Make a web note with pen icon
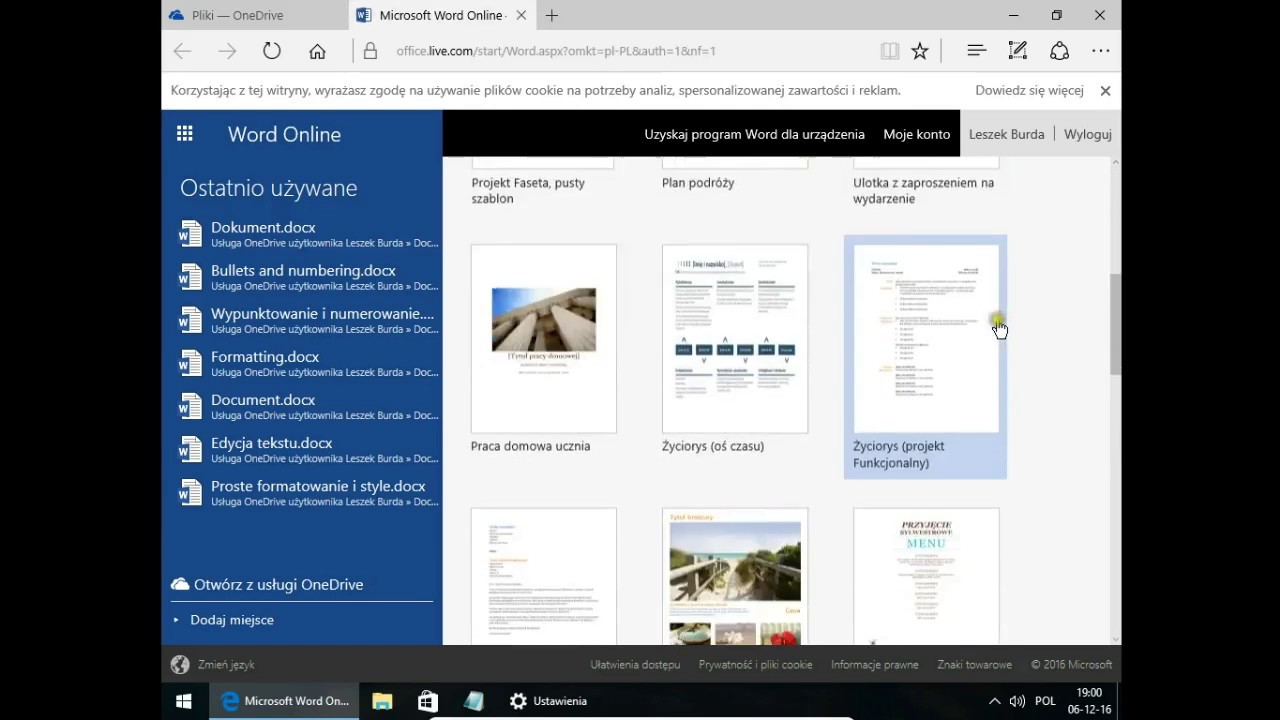The height and width of the screenshot is (720, 1280). (x=1018, y=51)
